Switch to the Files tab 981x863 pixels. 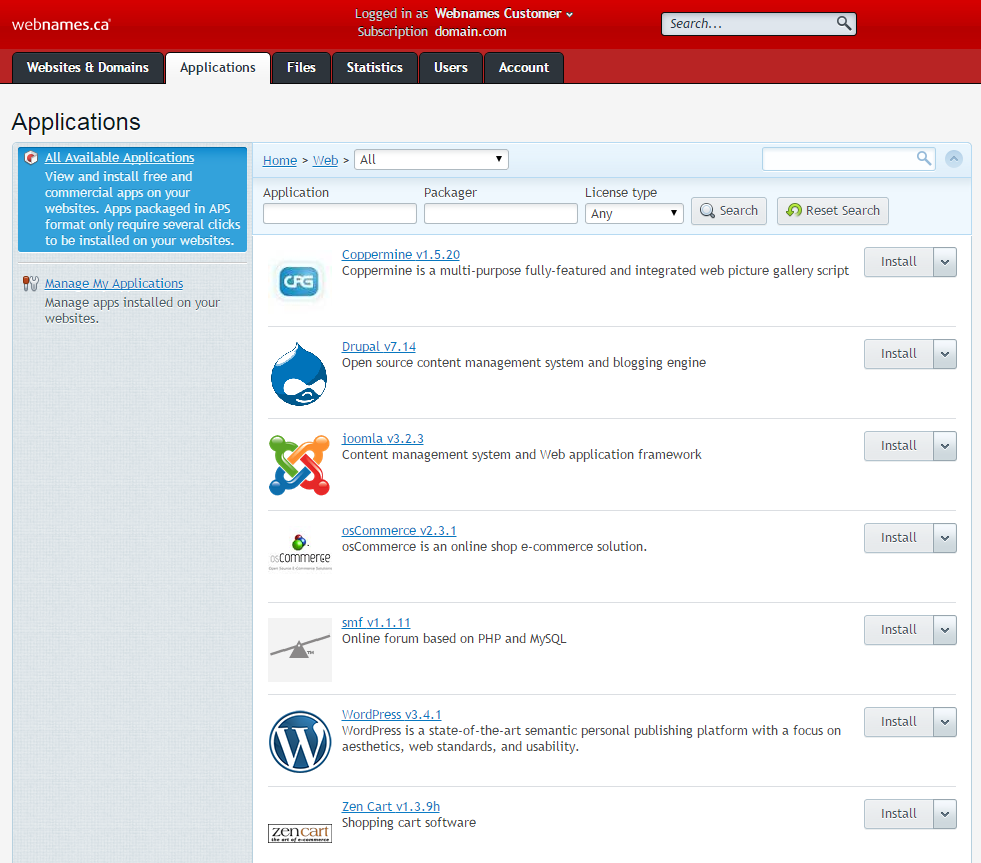click(301, 68)
